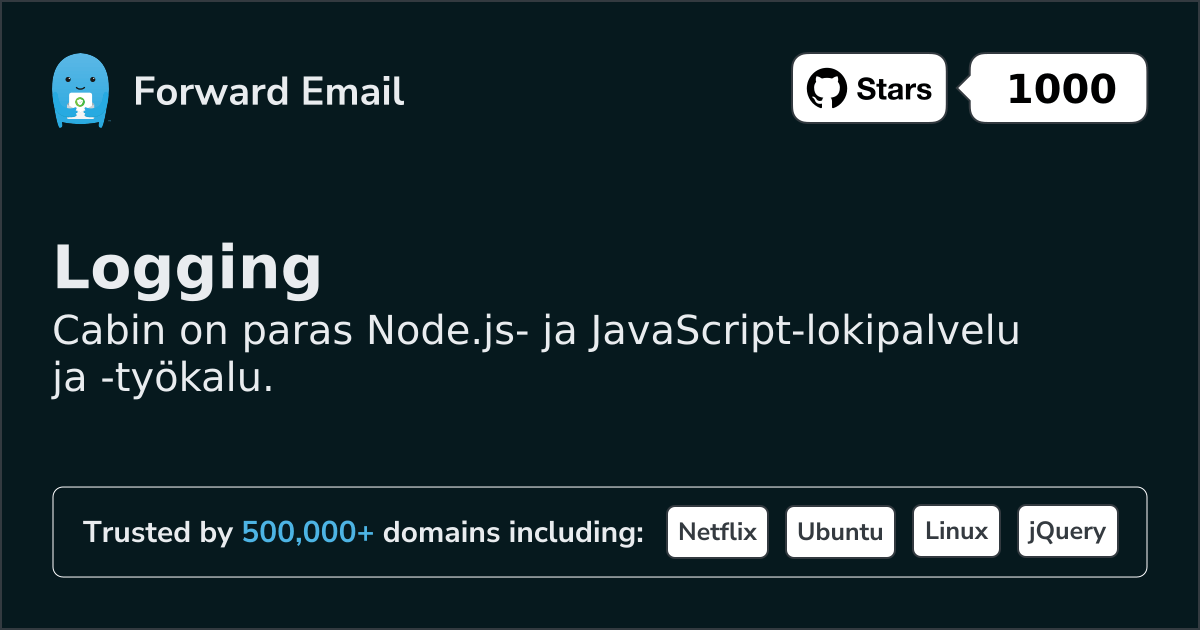The image size is (1200, 630).
Task: Open the jQuery badge
Action: tap(1067, 531)
